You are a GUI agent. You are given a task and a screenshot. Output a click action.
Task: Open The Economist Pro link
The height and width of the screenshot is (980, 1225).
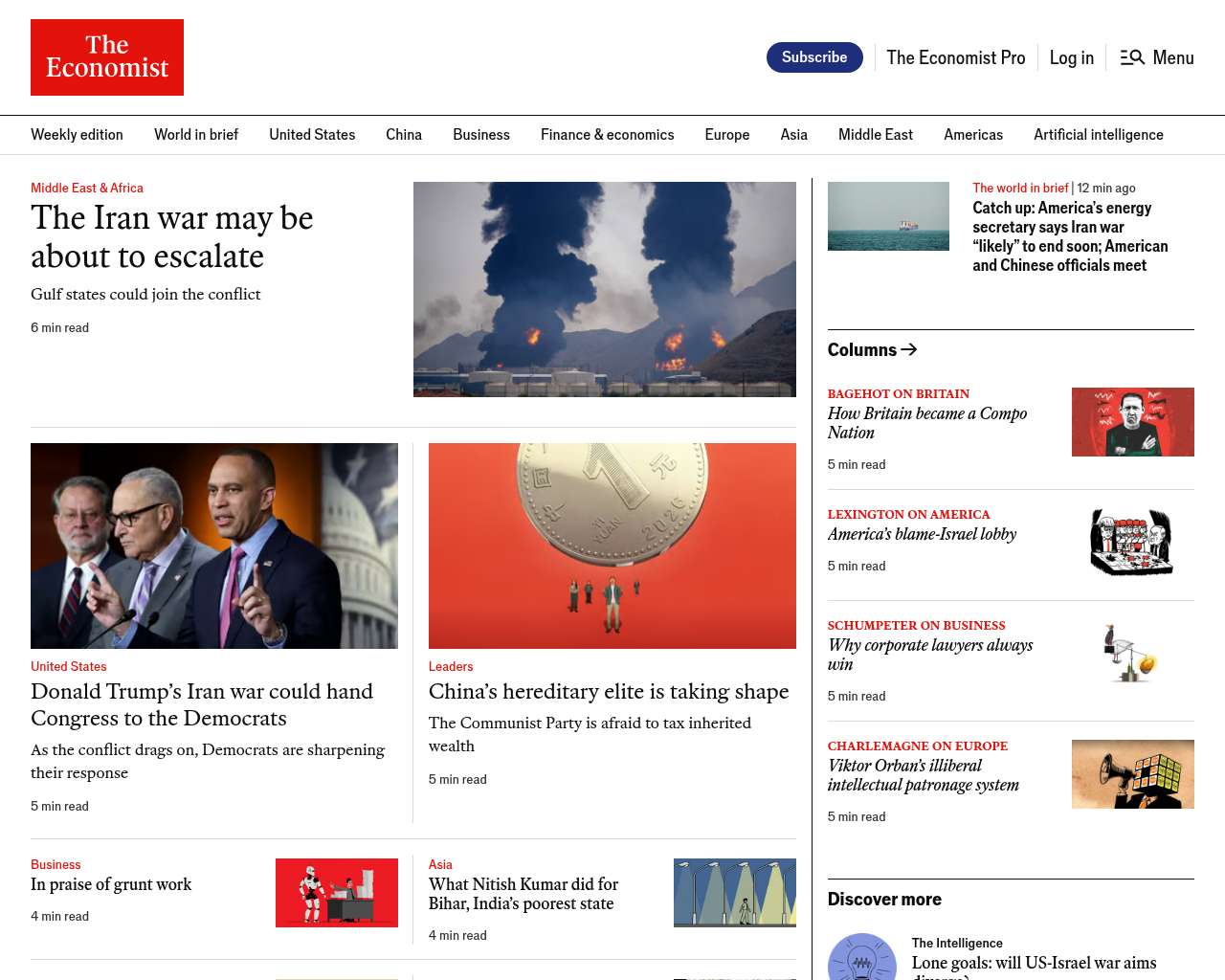pyautogui.click(x=955, y=57)
